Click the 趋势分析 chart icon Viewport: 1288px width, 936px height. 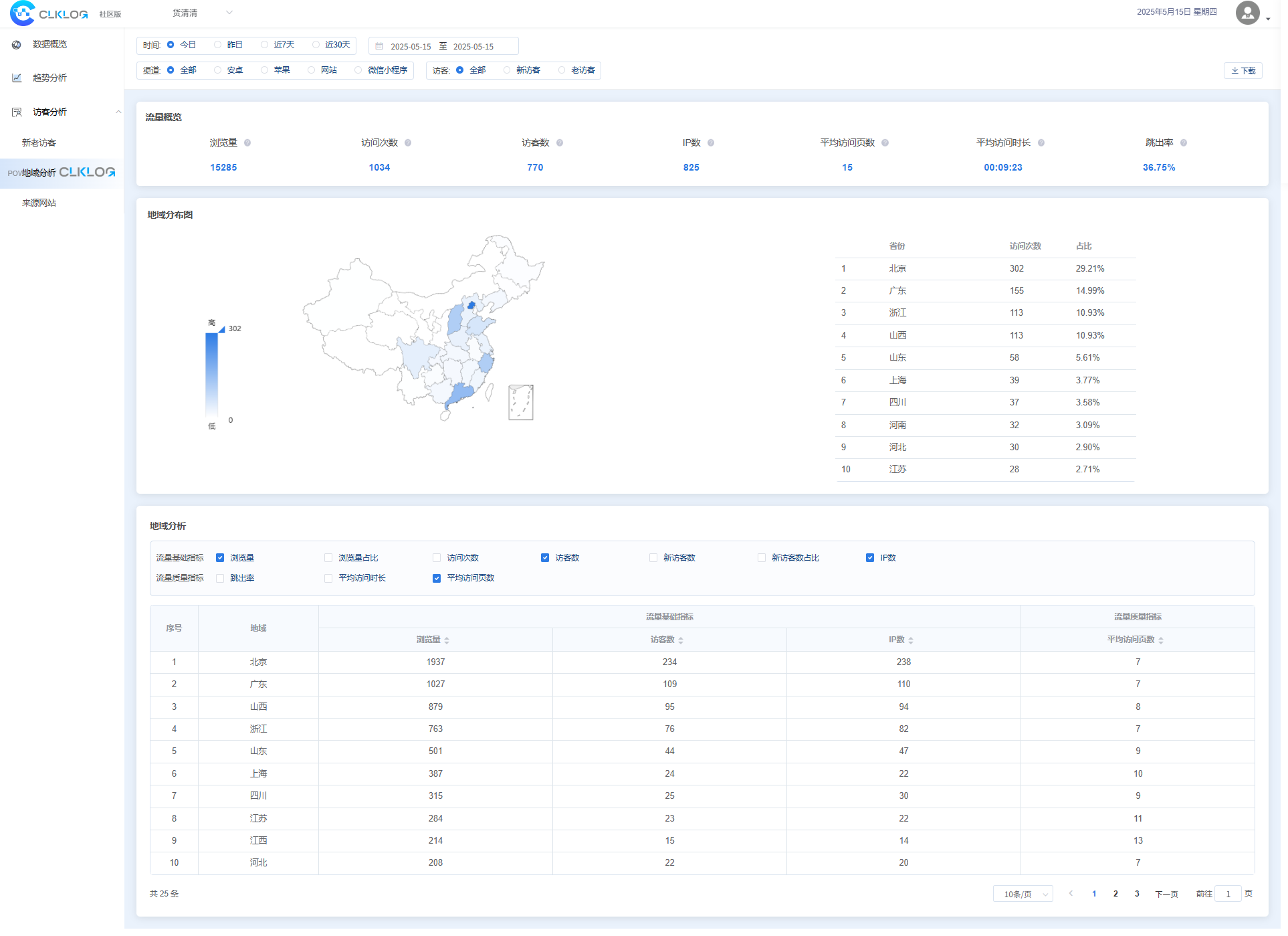click(17, 78)
